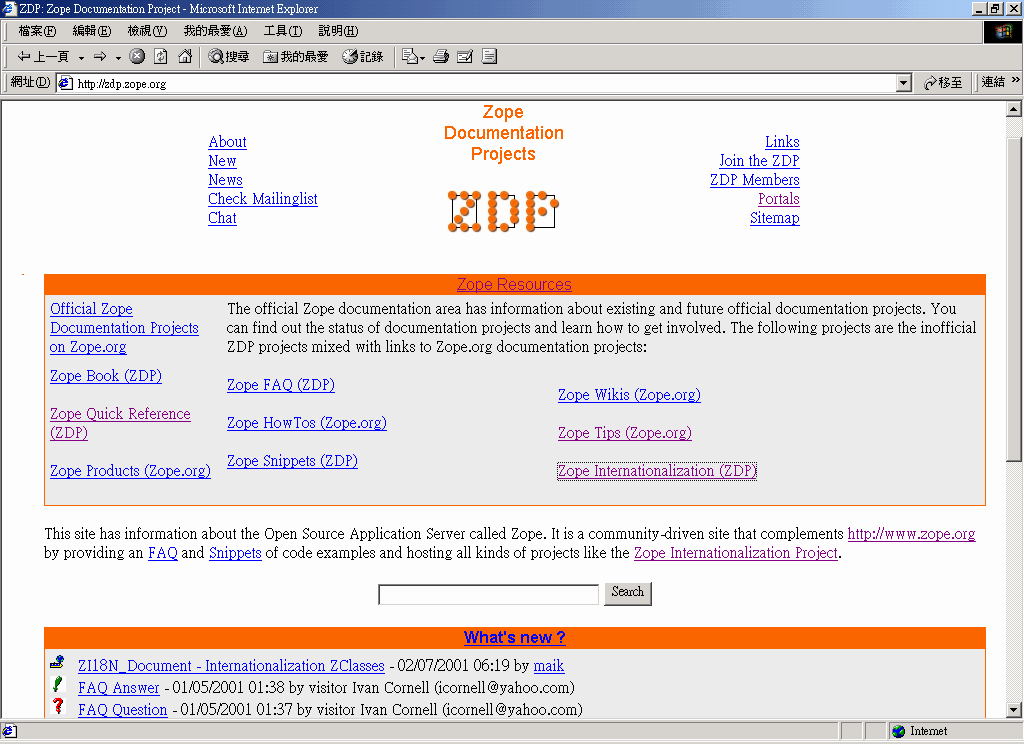Go back using the 上一頁 button
The width and height of the screenshot is (1024, 744).
pyautogui.click(x=42, y=57)
